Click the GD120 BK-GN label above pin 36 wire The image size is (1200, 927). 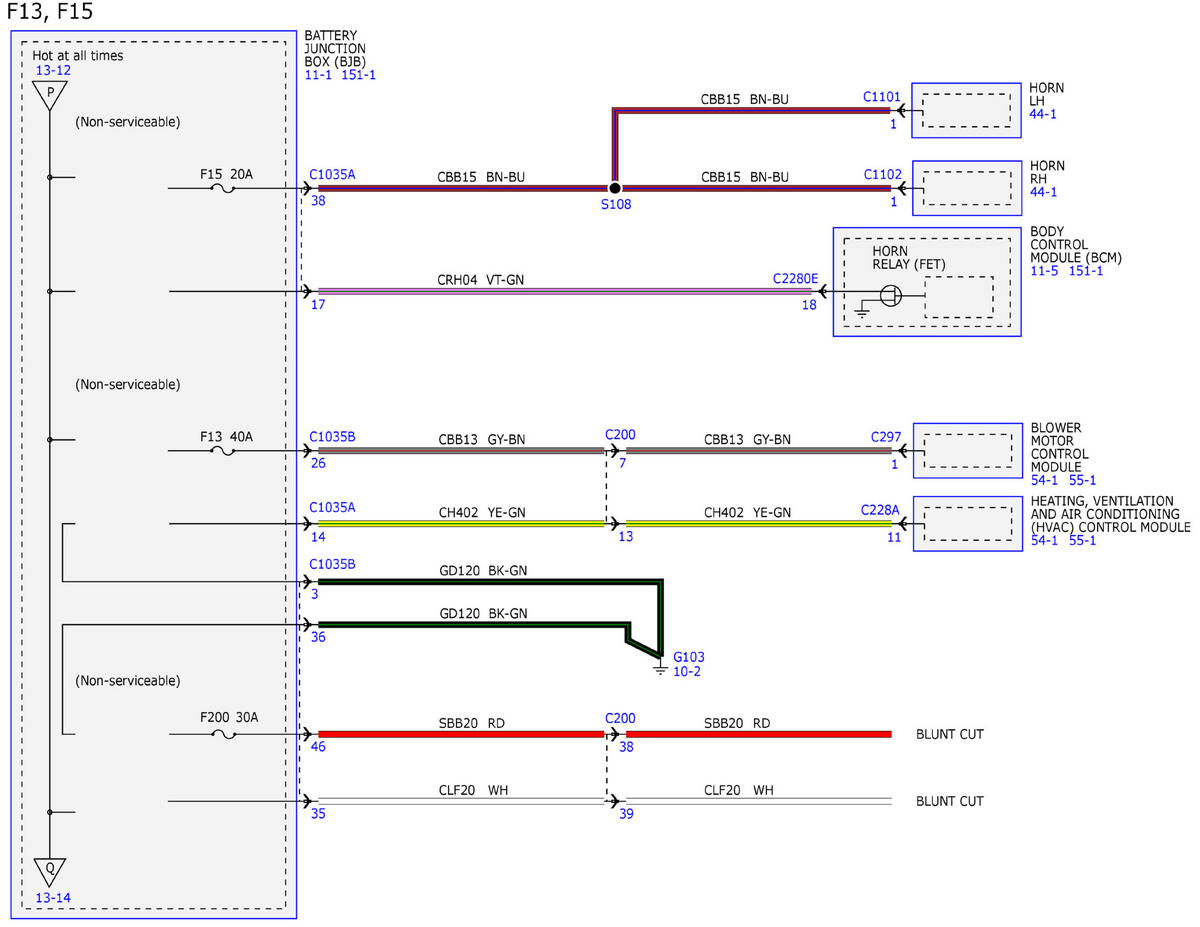click(x=484, y=613)
